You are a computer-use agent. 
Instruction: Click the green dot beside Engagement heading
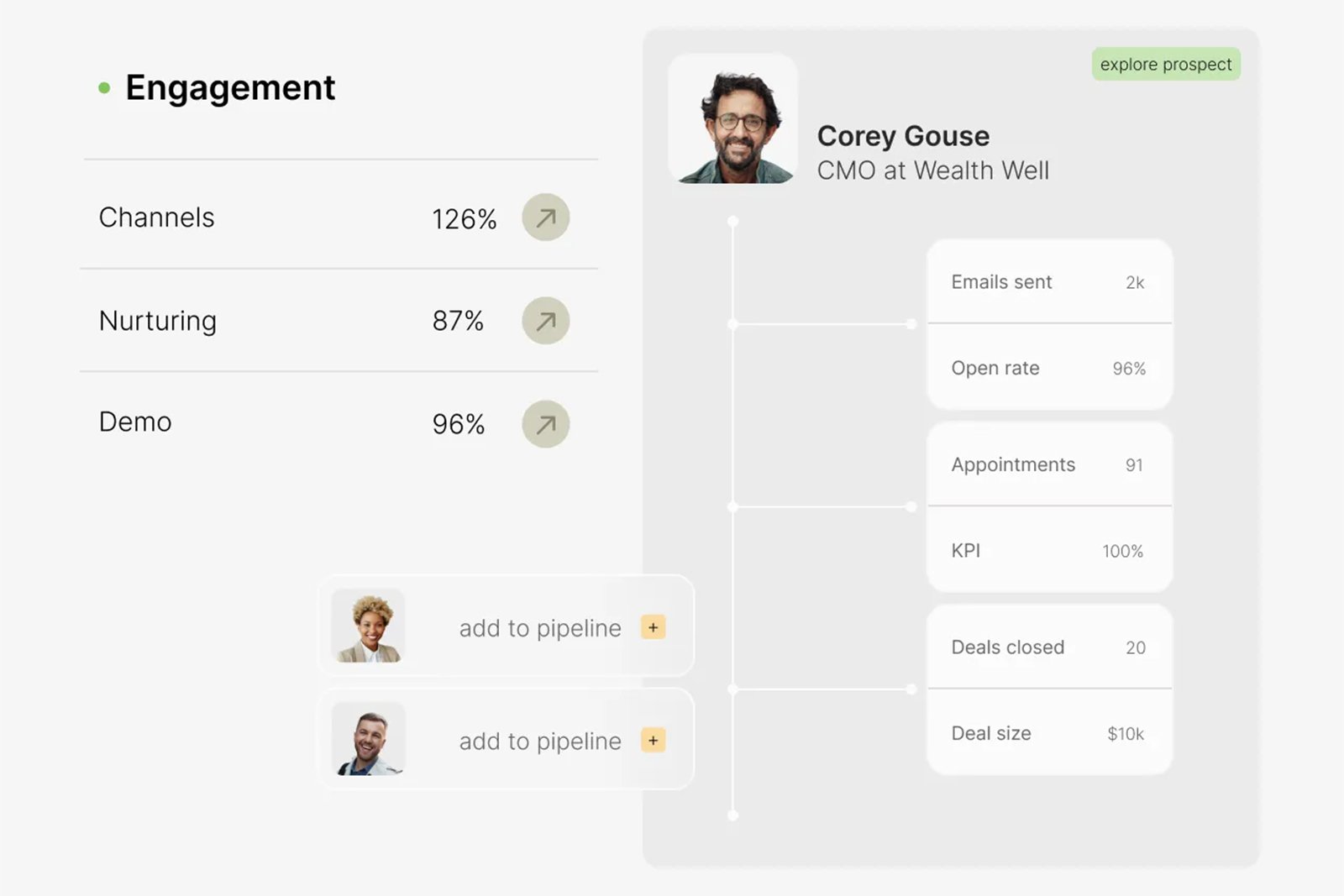104,87
